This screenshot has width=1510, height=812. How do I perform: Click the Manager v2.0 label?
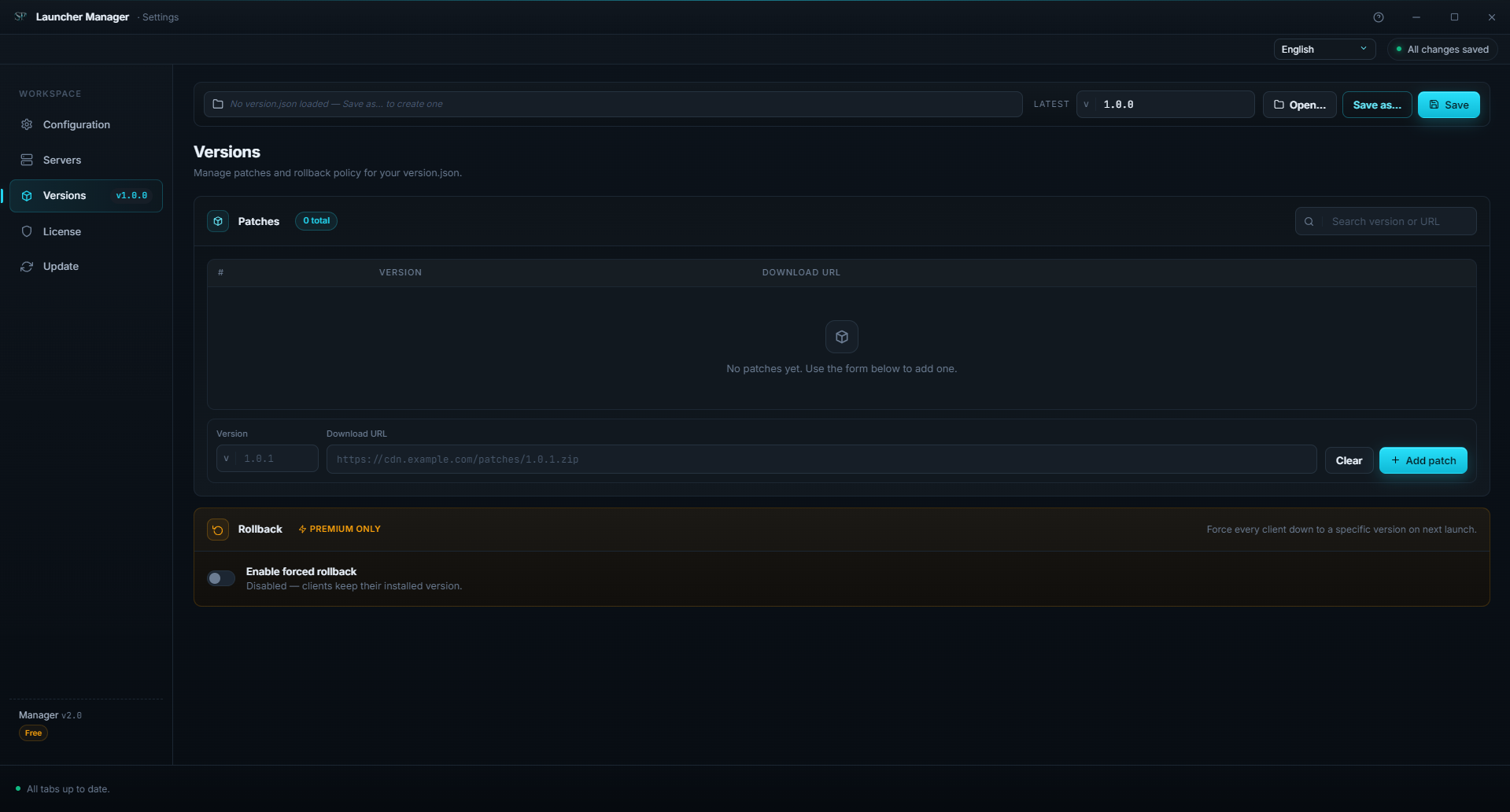point(50,715)
